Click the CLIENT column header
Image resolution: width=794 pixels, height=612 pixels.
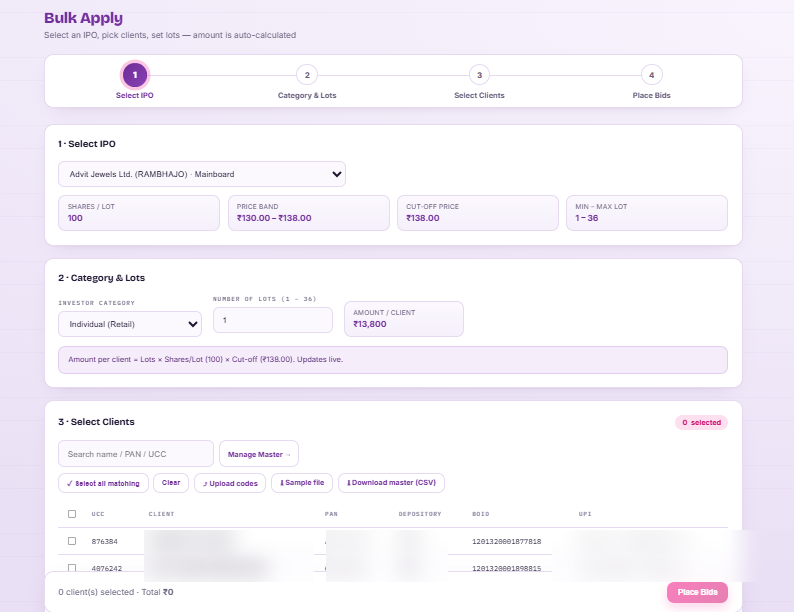(161, 514)
